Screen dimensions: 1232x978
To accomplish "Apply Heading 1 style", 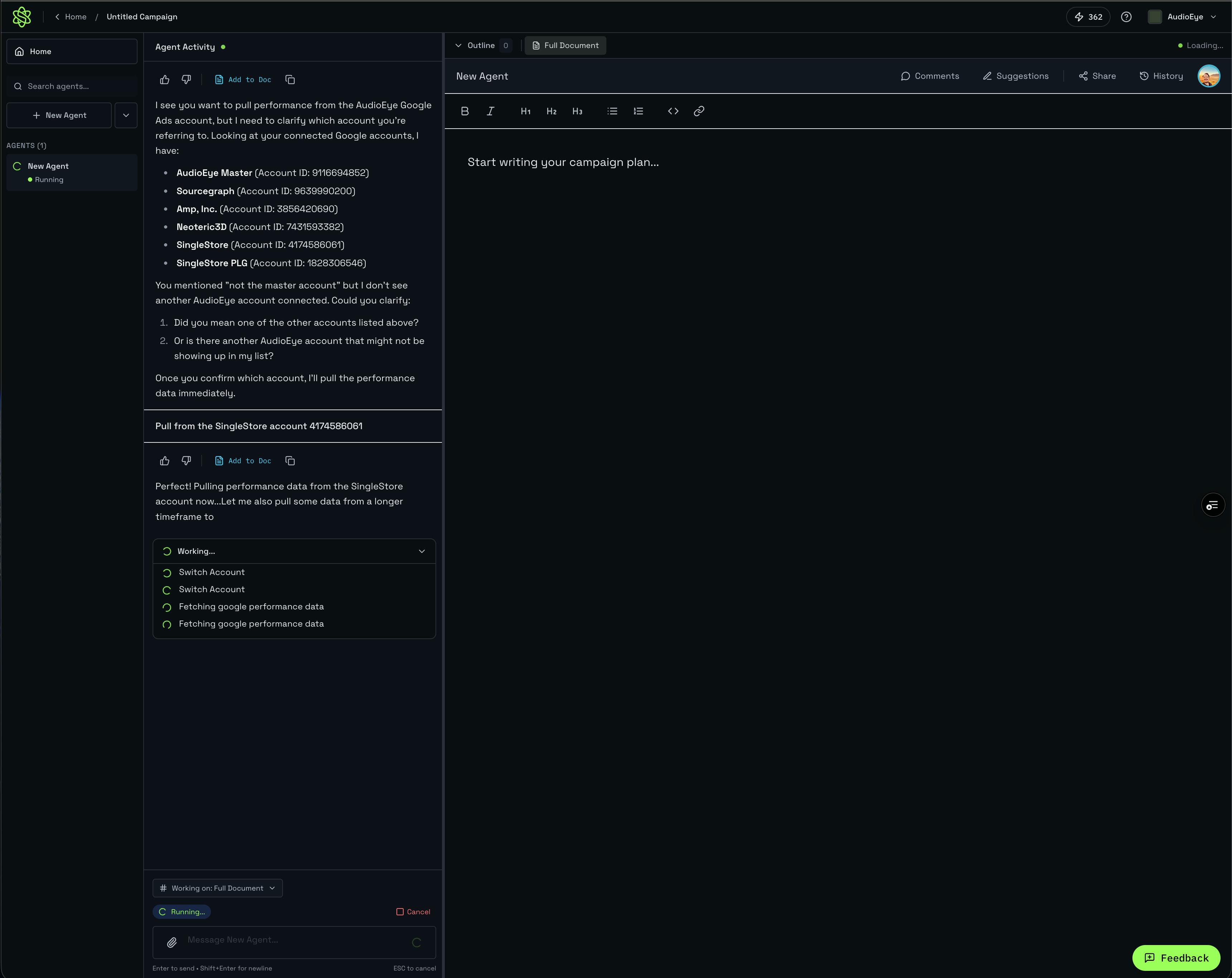I will 526,111.
